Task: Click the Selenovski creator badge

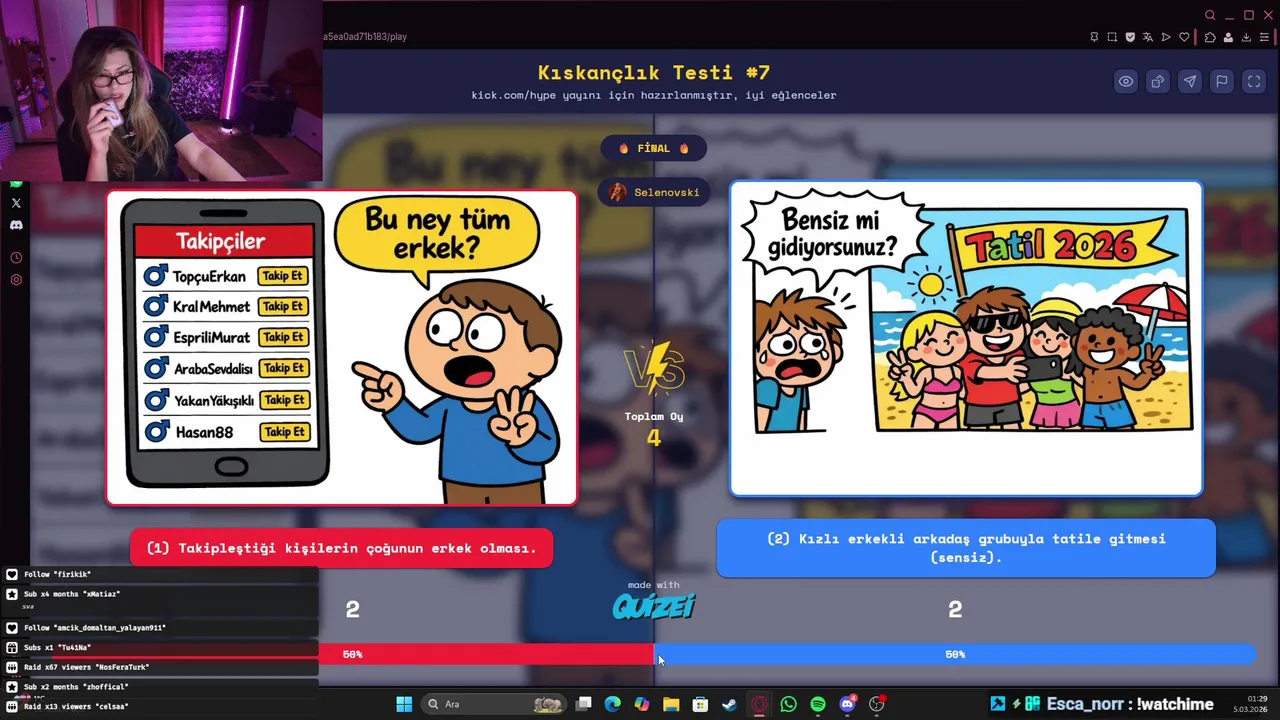Action: pyautogui.click(x=654, y=192)
